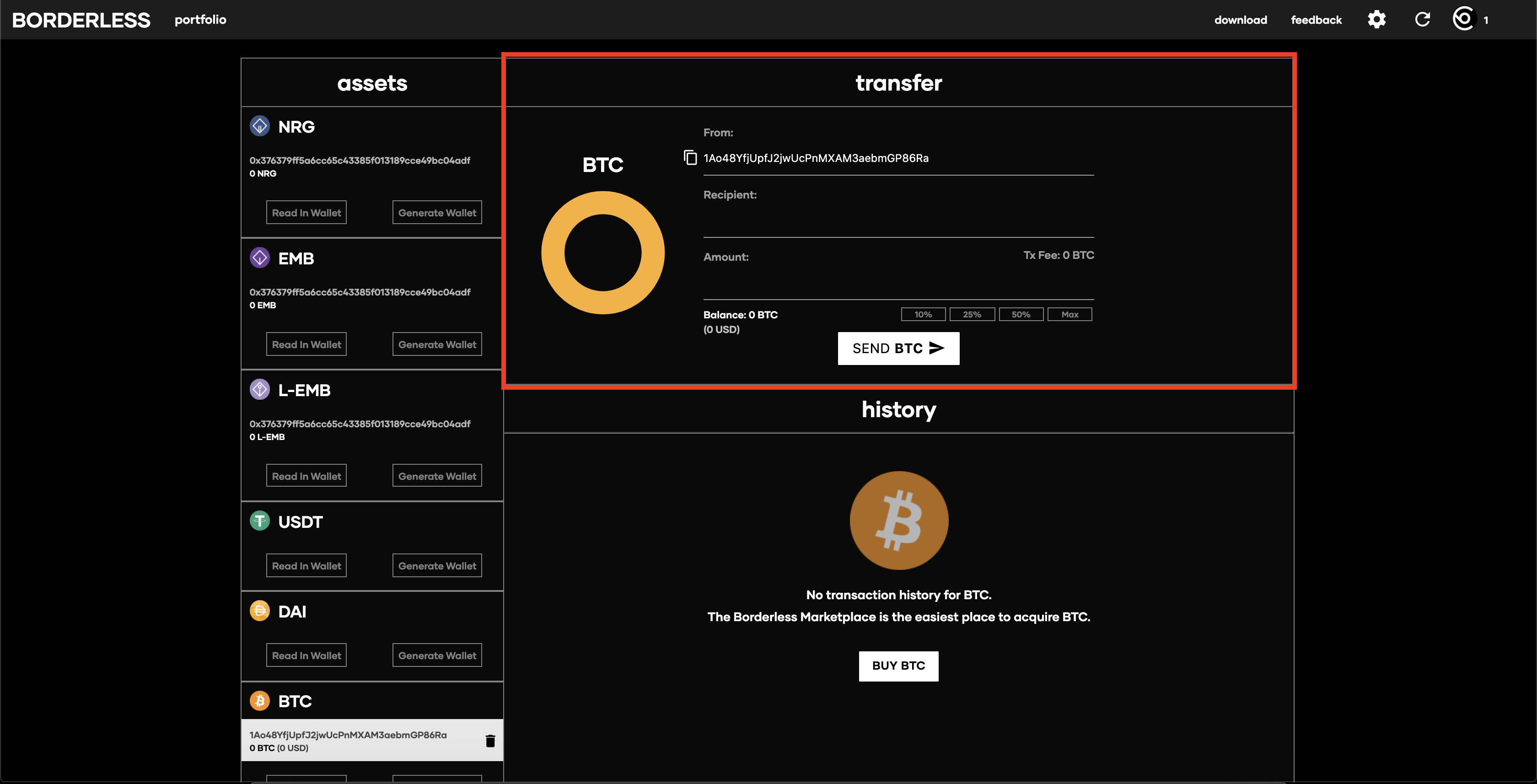Image resolution: width=1537 pixels, height=784 pixels.
Task: Click the refresh icon in header
Action: pos(1423,20)
